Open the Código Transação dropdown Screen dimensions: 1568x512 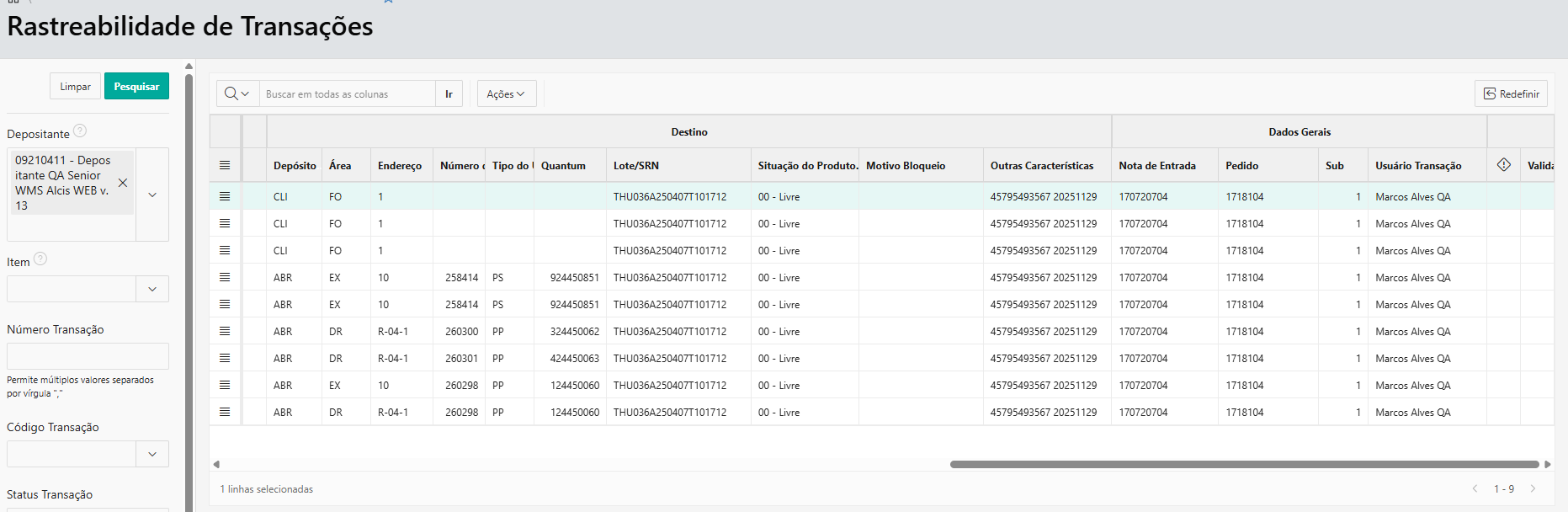(152, 454)
